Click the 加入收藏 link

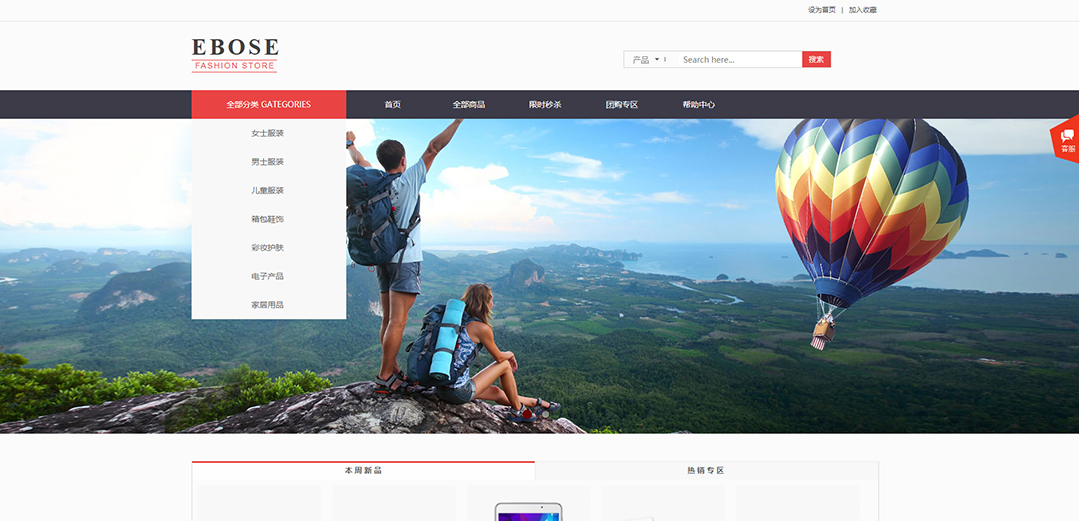862,10
